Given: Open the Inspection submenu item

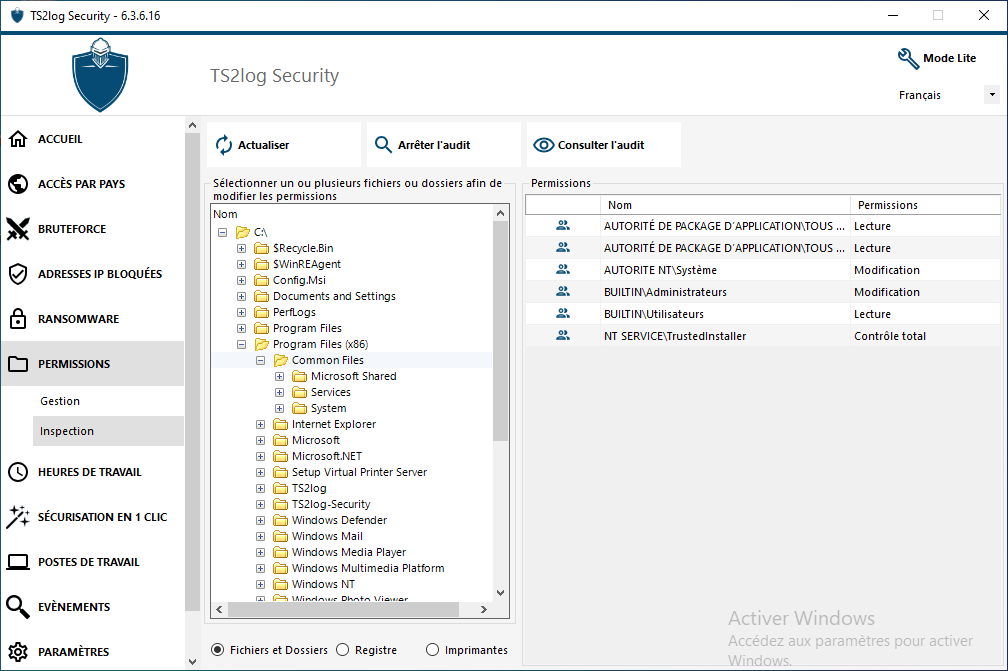Looking at the screenshot, I should pyautogui.click(x=108, y=431).
